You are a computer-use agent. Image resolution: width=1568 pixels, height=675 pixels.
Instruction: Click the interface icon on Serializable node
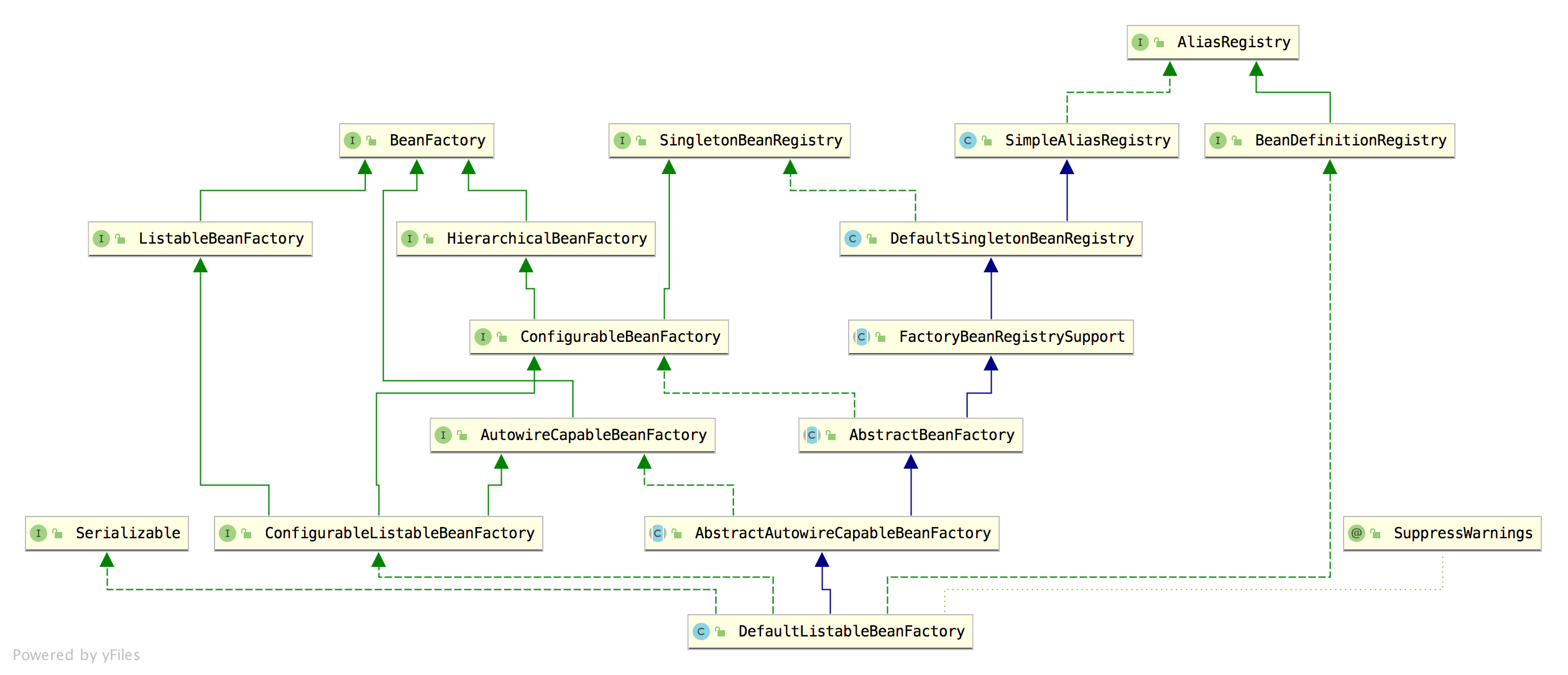coord(39,533)
